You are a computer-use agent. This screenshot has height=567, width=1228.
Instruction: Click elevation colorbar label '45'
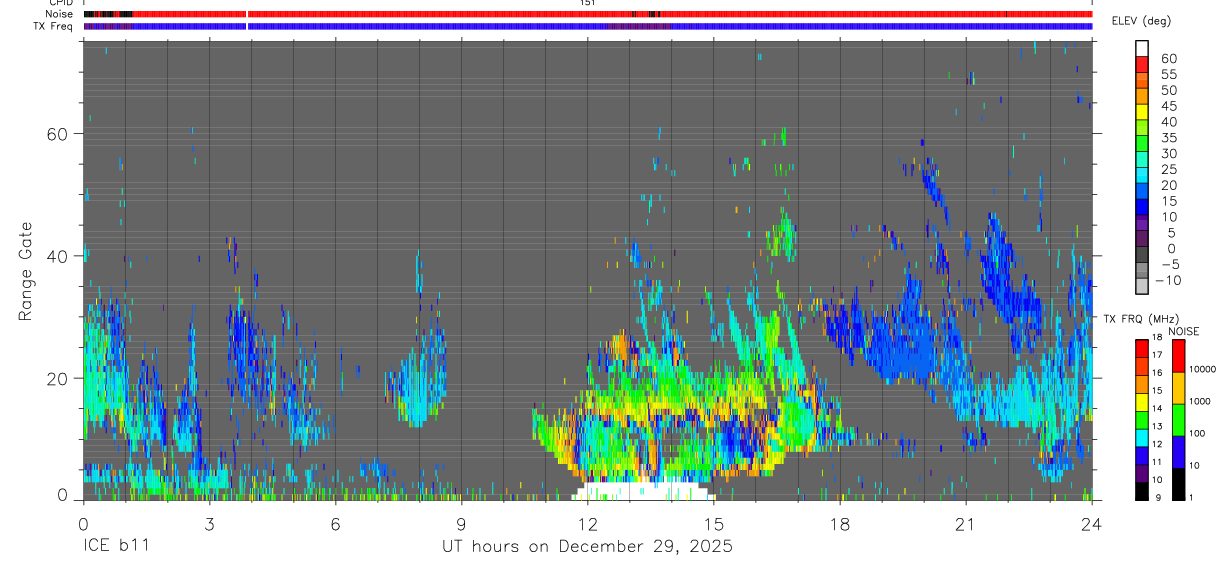click(1168, 106)
